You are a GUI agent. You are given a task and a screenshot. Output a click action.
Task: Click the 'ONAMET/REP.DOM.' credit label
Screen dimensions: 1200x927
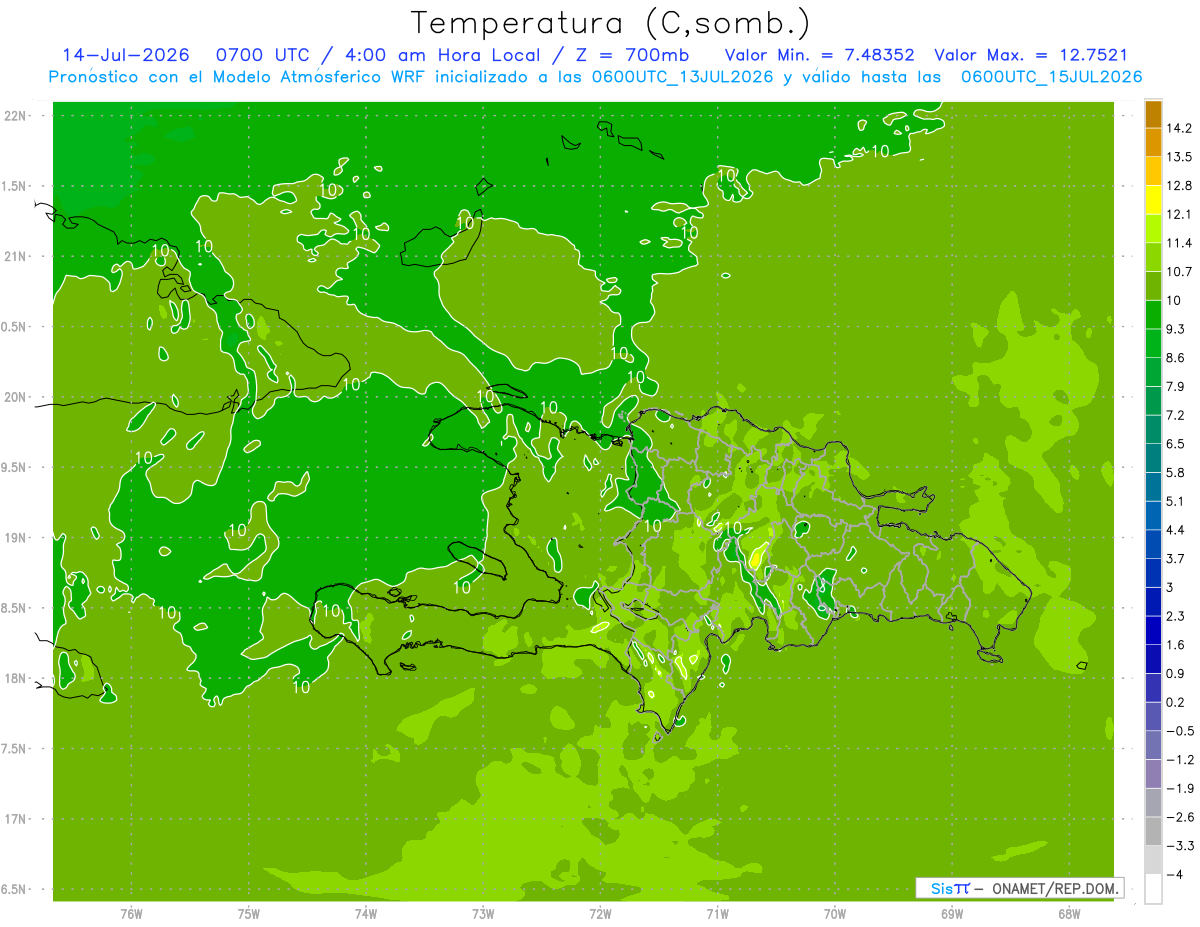click(x=1055, y=888)
